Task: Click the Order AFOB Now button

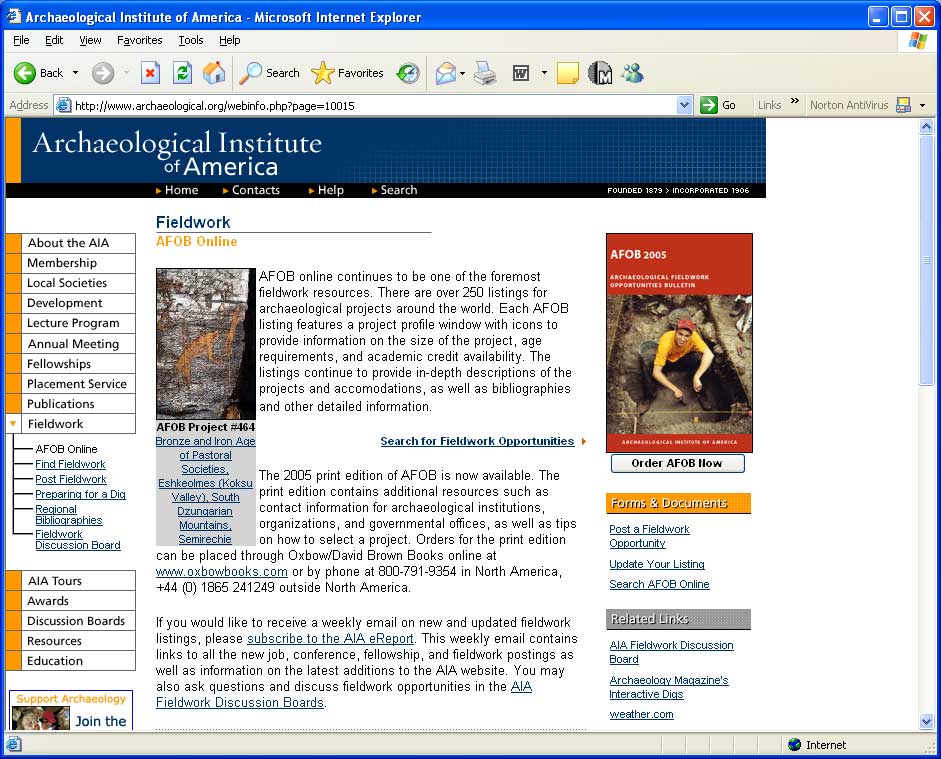Action: (x=678, y=463)
